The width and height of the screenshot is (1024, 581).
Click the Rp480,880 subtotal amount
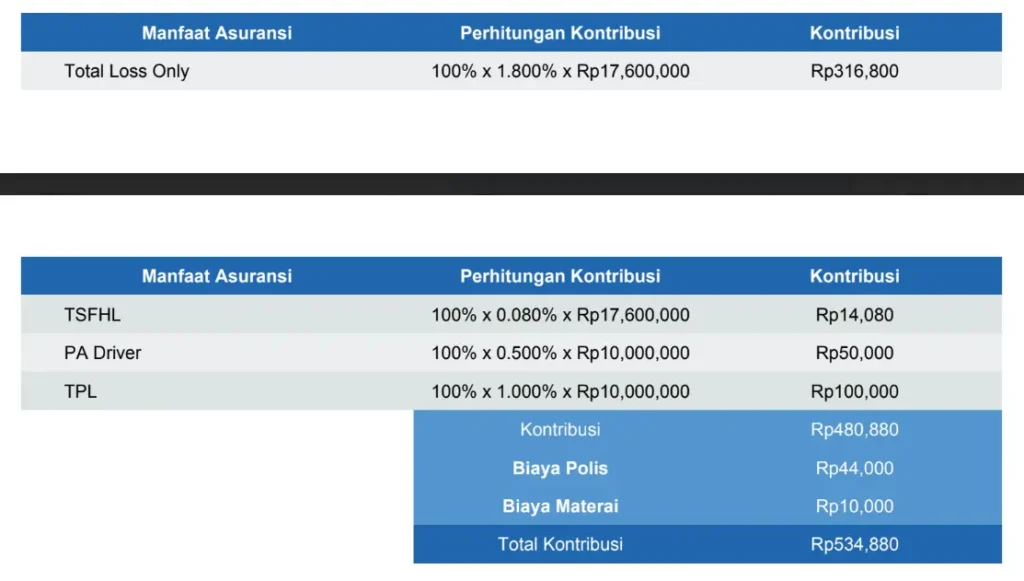tap(854, 430)
